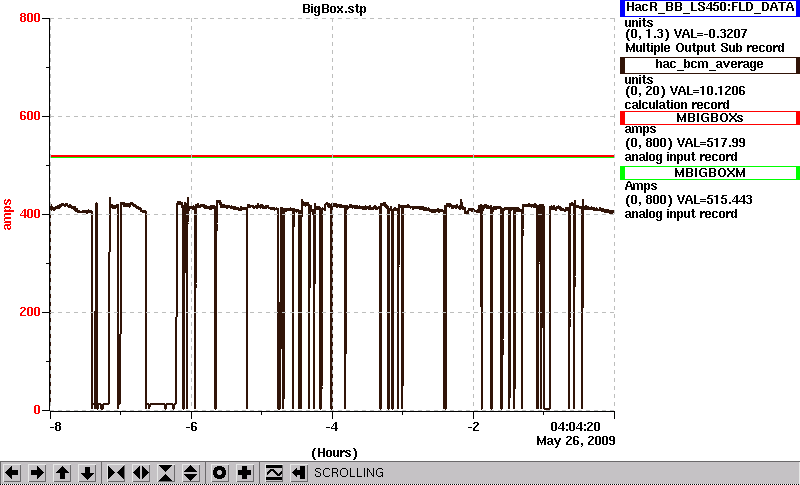
Task: Click the return-to-scrolling arrow icon
Action: [x=299, y=473]
